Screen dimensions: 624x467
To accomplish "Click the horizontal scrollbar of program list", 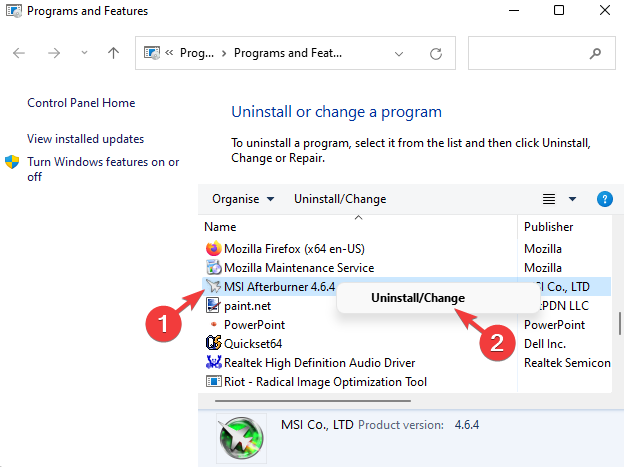I will (313, 401).
